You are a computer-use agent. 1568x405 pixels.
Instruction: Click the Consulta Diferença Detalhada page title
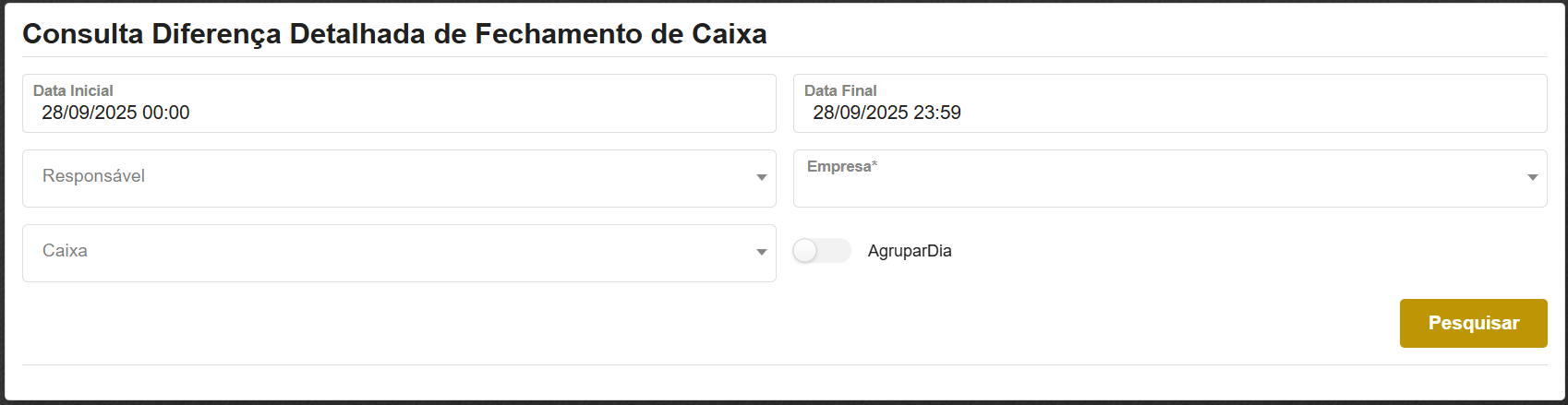tap(394, 34)
